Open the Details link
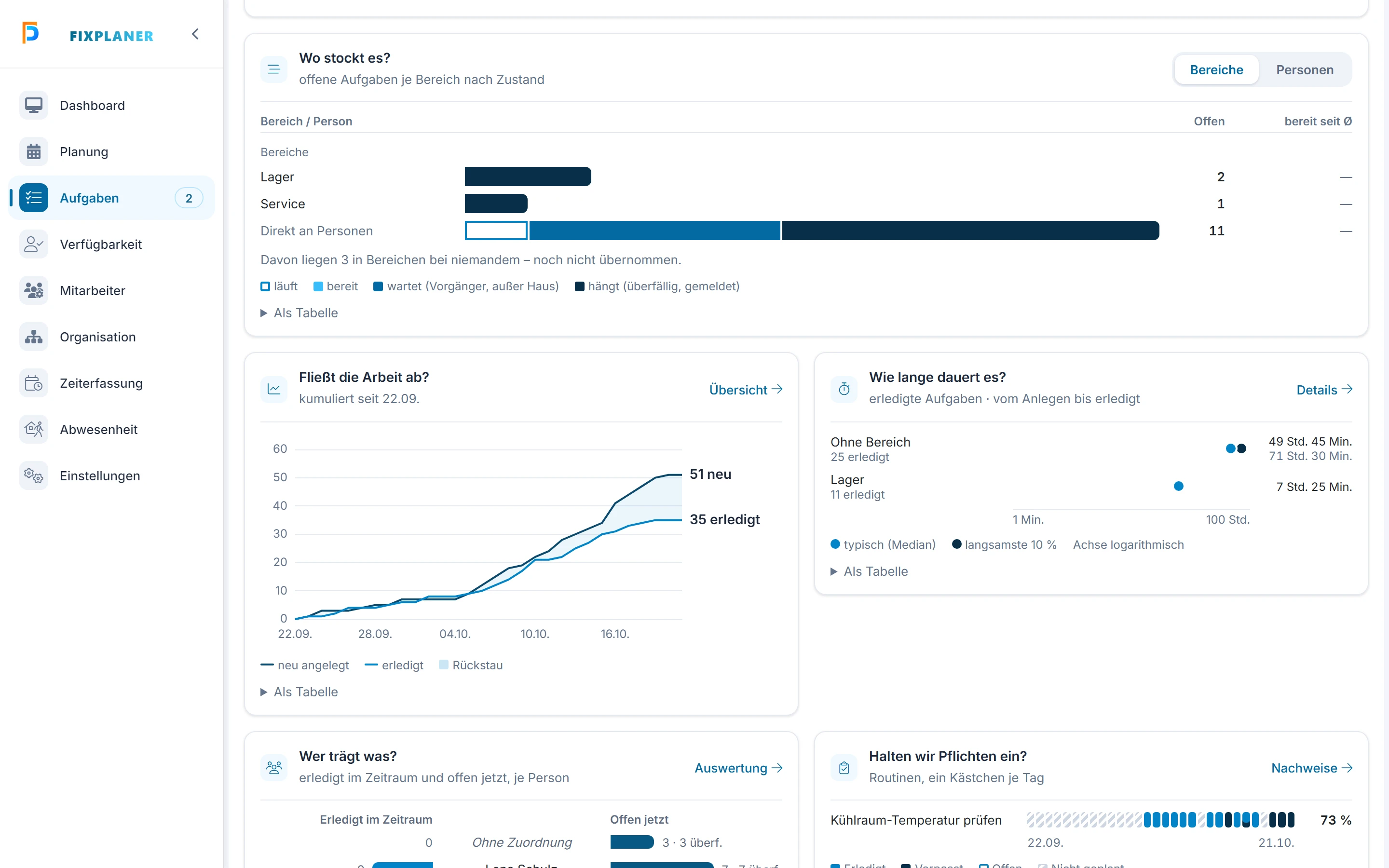The image size is (1389, 868). pyautogui.click(x=1324, y=389)
